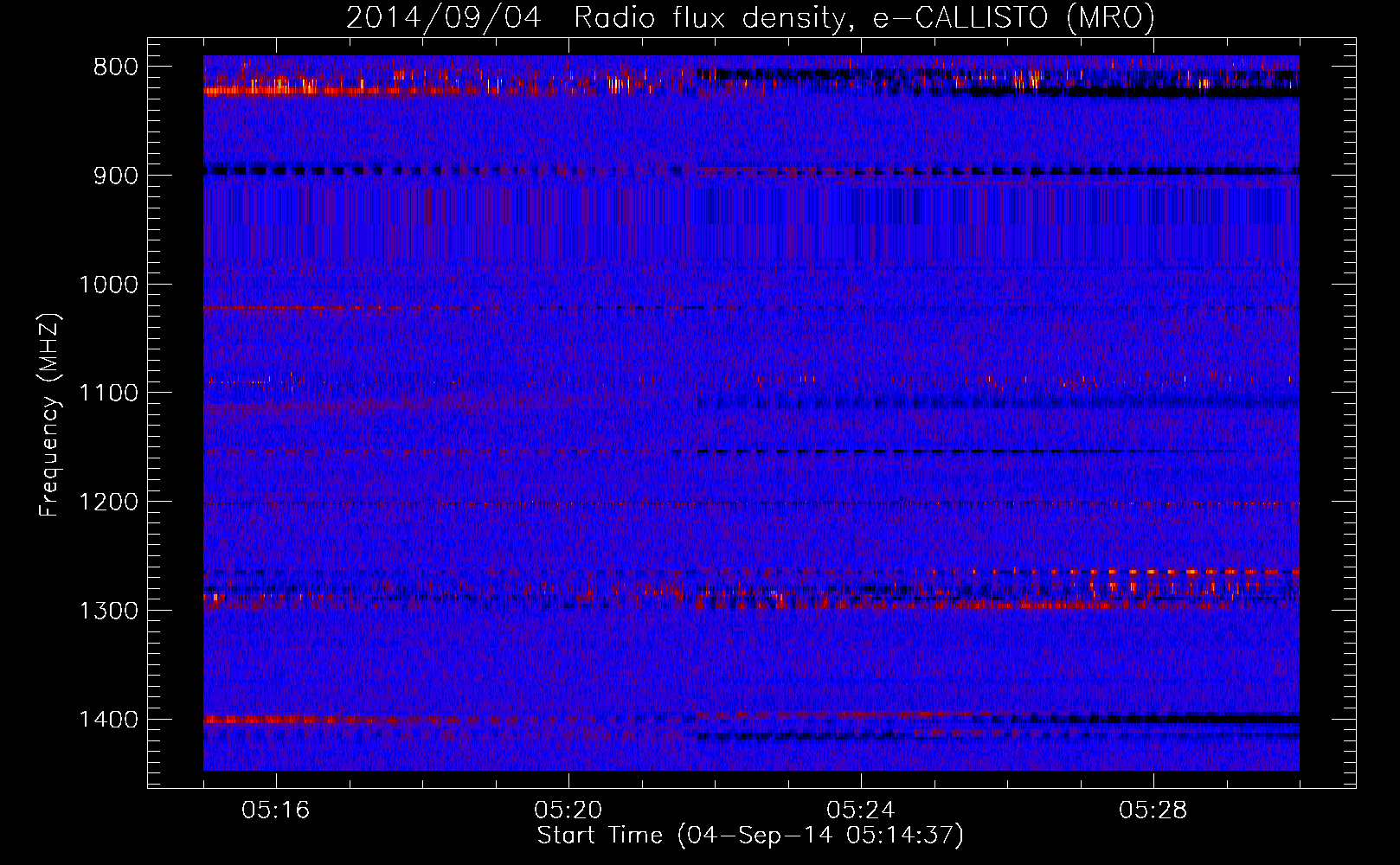Click the 1300 frequency tick label

pyautogui.click(x=108, y=611)
